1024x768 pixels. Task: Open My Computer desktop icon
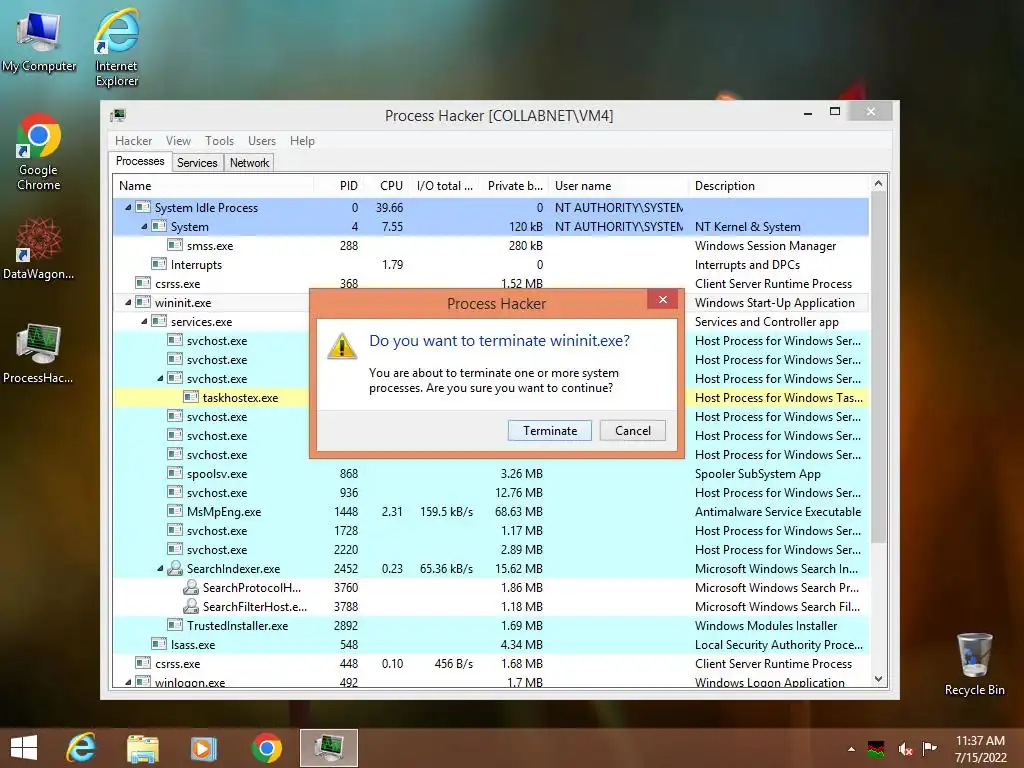click(x=39, y=40)
